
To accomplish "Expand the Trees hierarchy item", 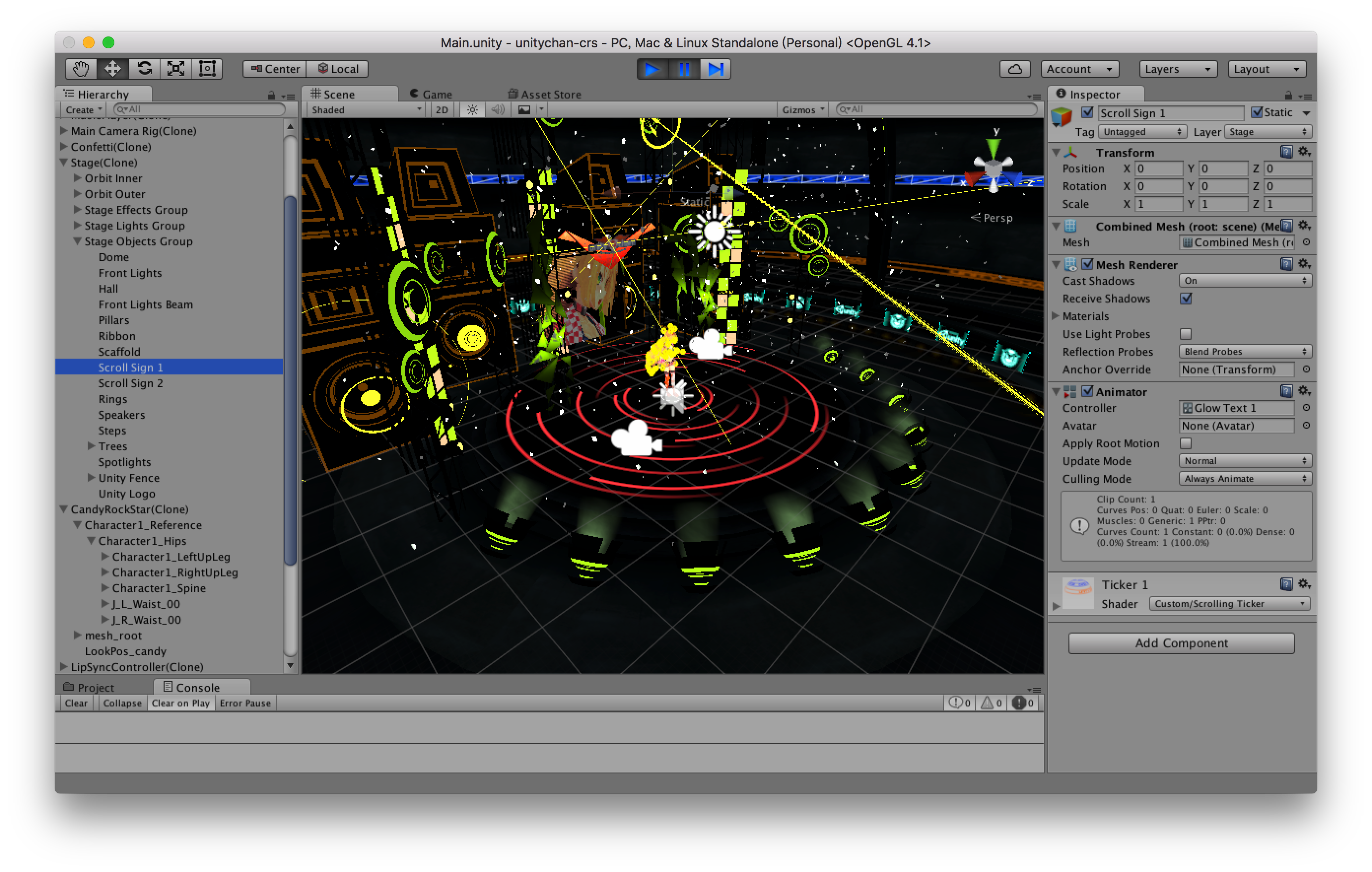I will (91, 446).
